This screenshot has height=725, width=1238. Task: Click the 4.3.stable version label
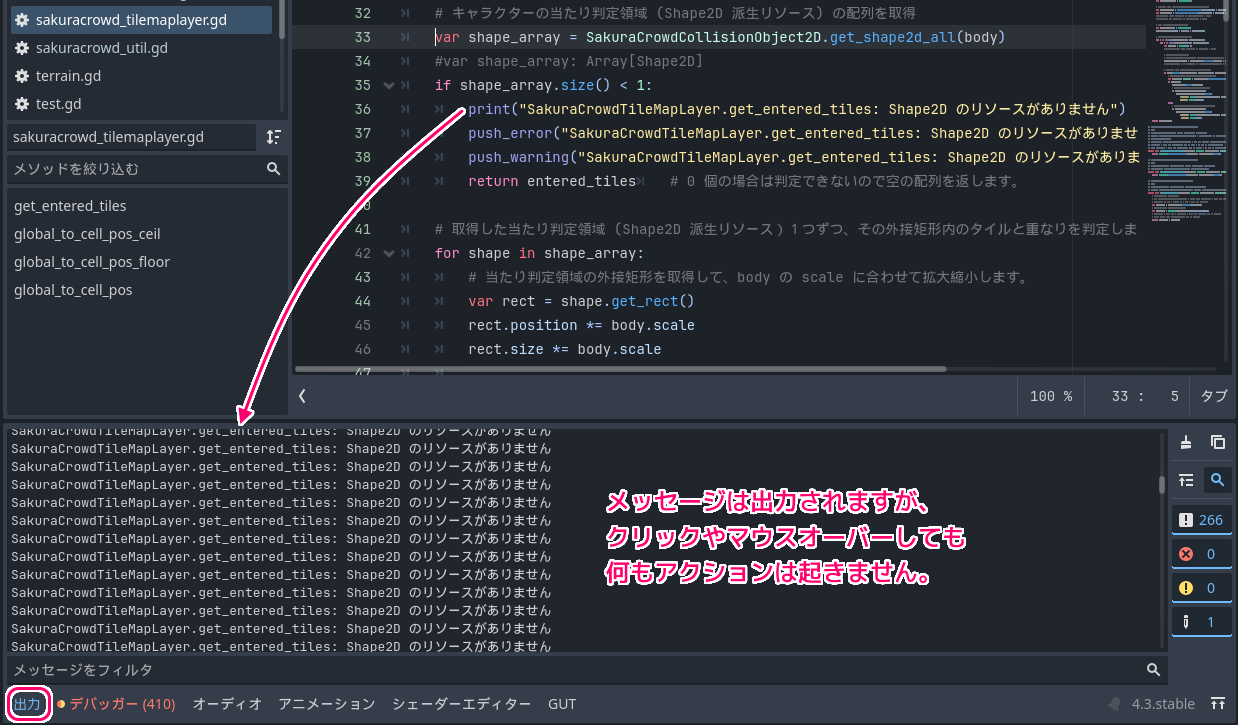coord(1163,704)
